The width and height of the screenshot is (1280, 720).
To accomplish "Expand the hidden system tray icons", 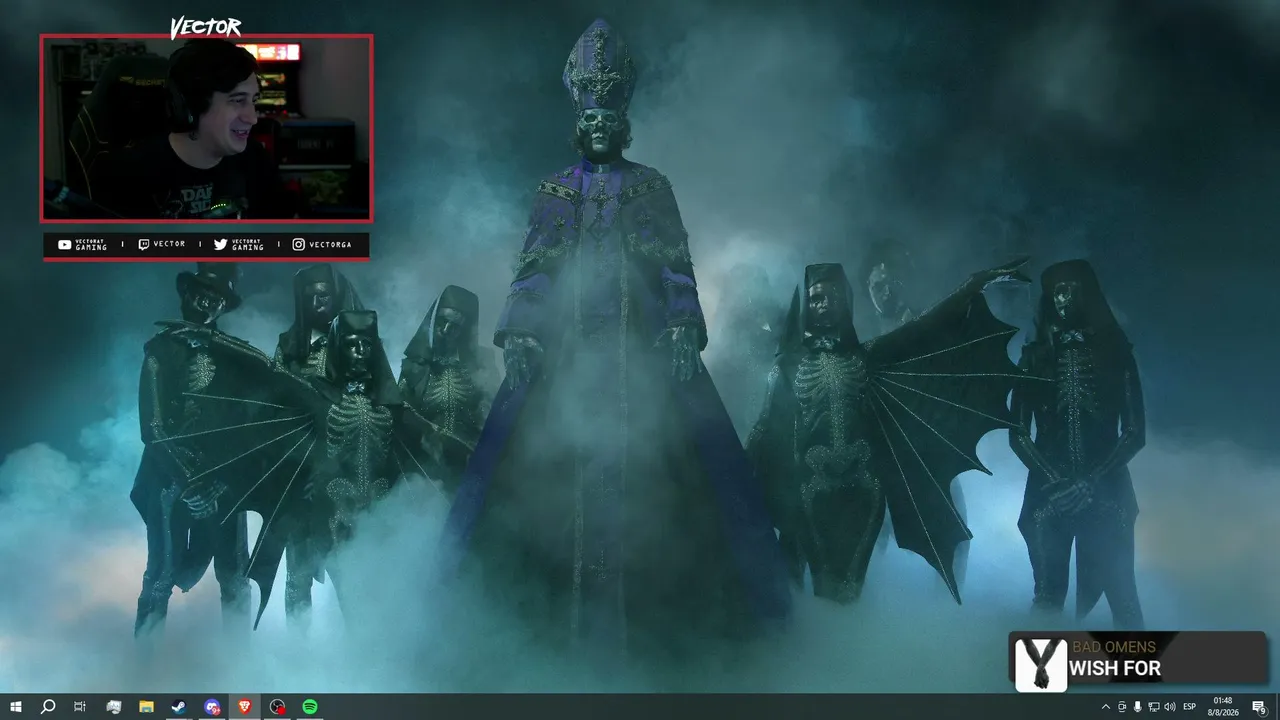I will point(1105,707).
